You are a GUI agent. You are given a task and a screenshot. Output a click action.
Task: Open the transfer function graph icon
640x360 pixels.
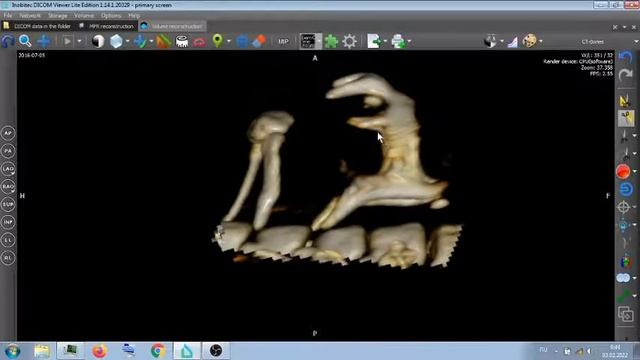point(513,42)
